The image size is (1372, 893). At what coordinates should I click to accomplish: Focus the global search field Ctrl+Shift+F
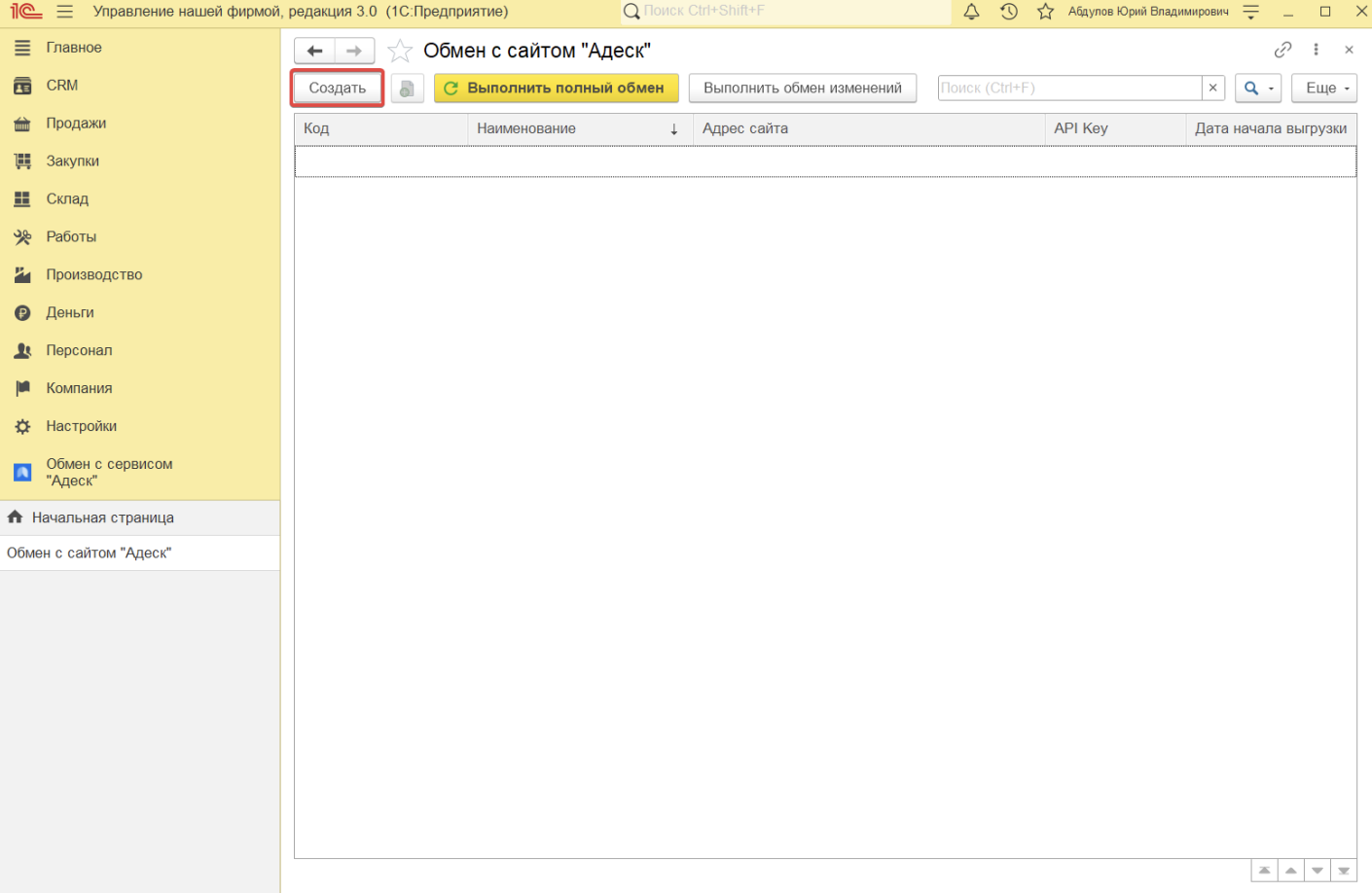[x=786, y=12]
